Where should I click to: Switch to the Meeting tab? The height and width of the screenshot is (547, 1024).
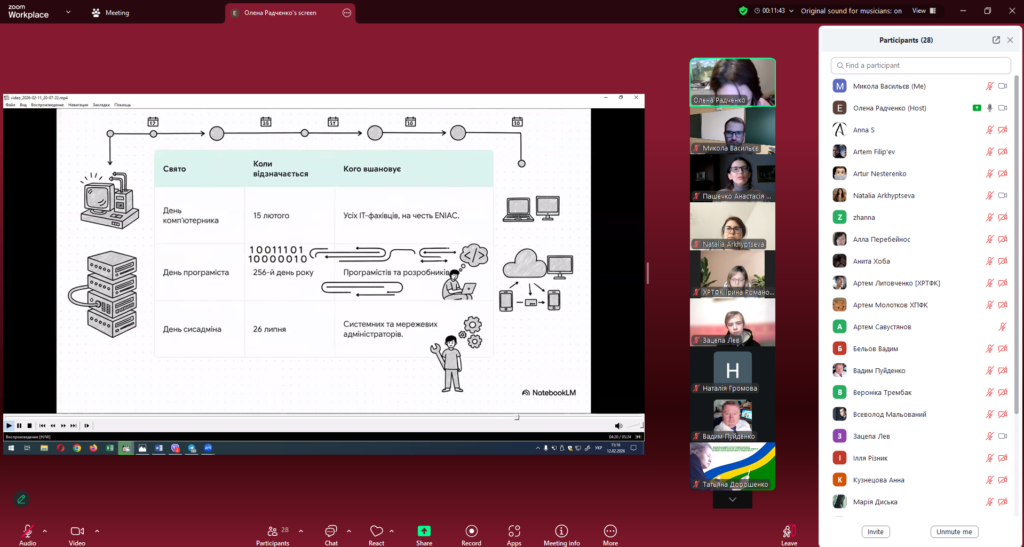click(x=110, y=13)
